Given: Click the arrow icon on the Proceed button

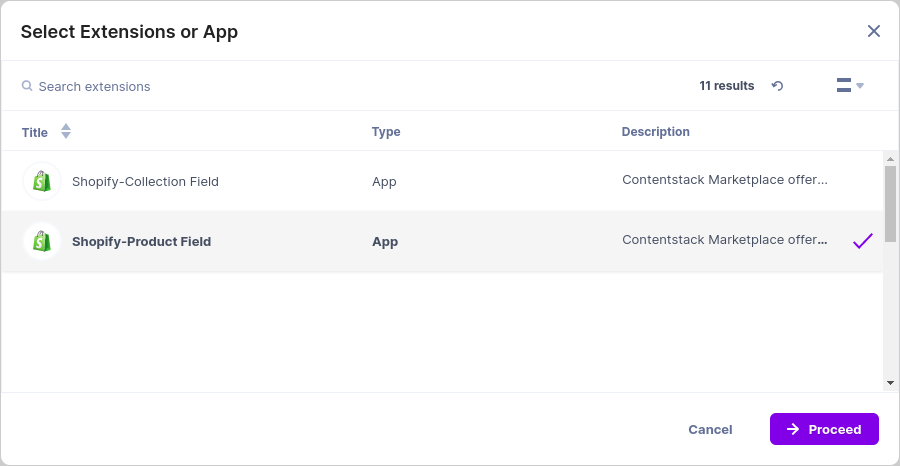Looking at the screenshot, I should click(x=793, y=429).
